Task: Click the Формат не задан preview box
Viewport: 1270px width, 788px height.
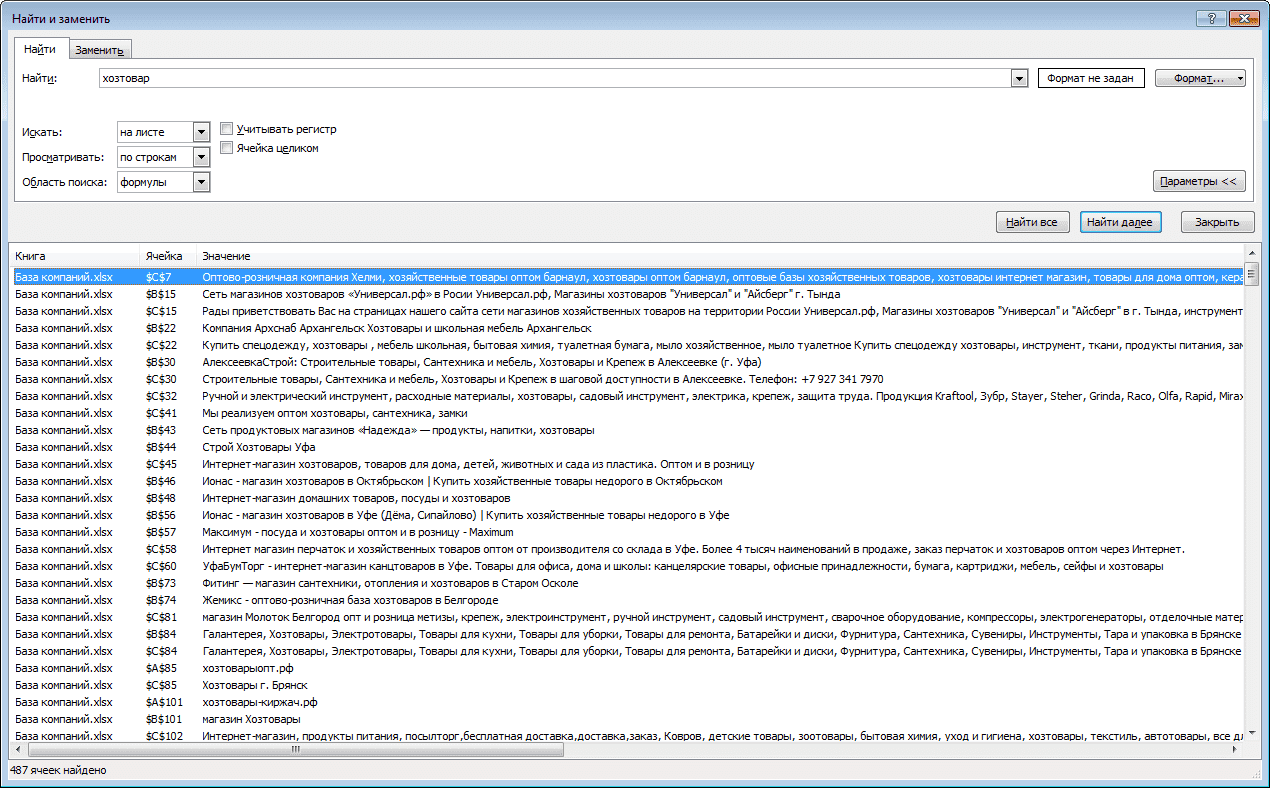Action: click(1091, 78)
